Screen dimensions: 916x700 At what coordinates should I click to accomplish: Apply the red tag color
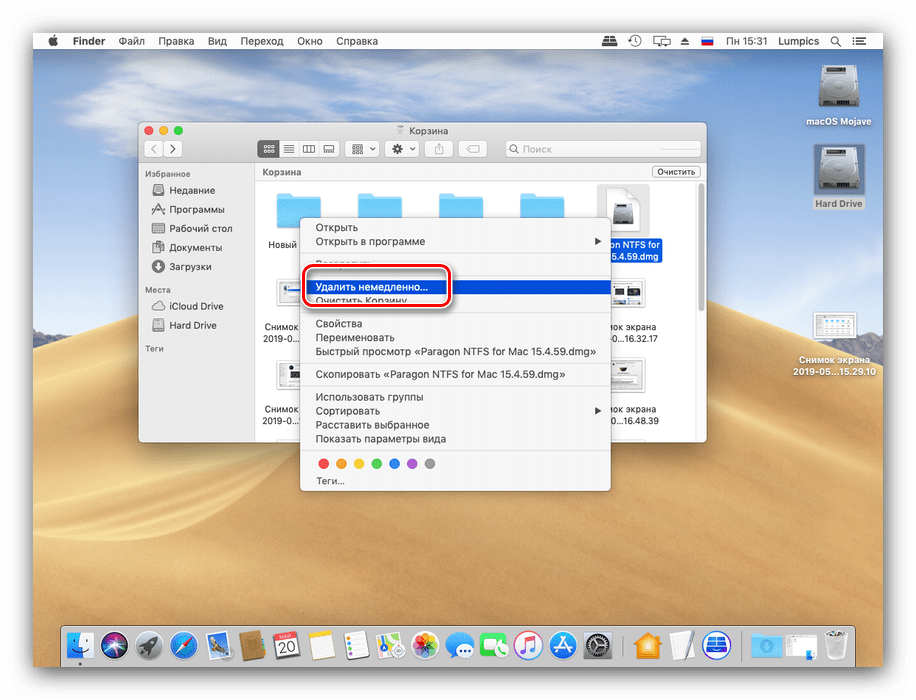[x=323, y=464]
